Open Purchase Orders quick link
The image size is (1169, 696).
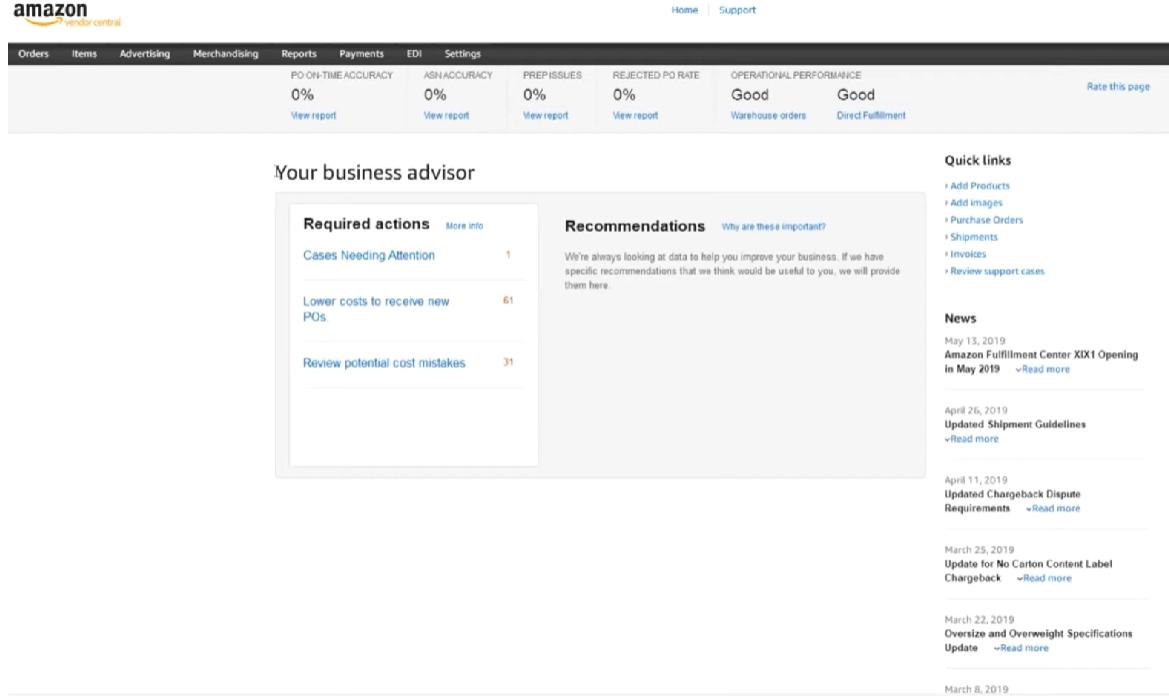986,220
